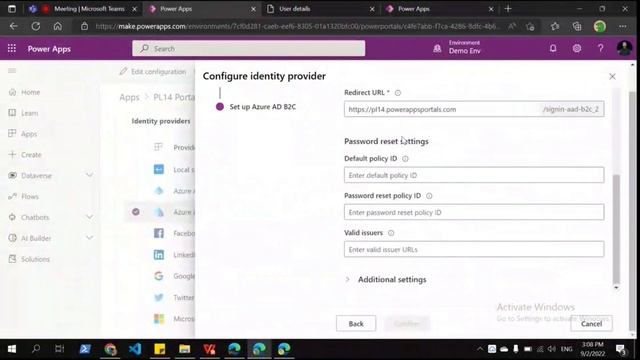
Task: Click the browser address bar
Action: pyautogui.click(x=298, y=27)
